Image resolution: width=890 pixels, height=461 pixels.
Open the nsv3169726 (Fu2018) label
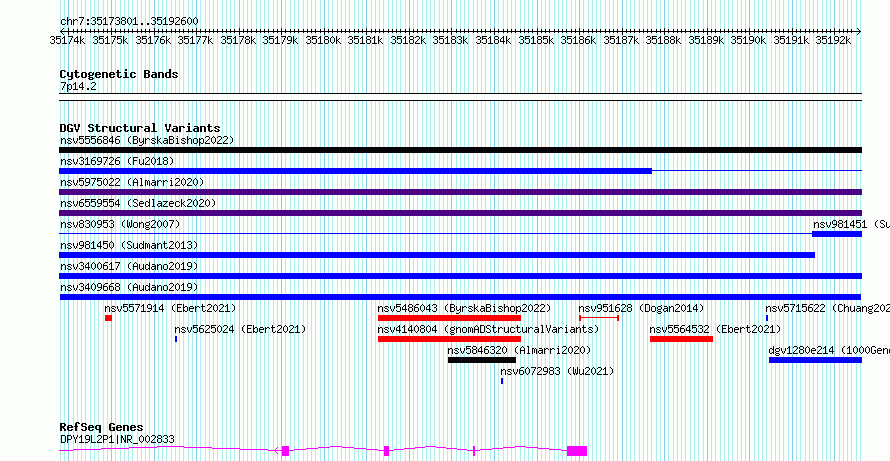(x=117, y=161)
